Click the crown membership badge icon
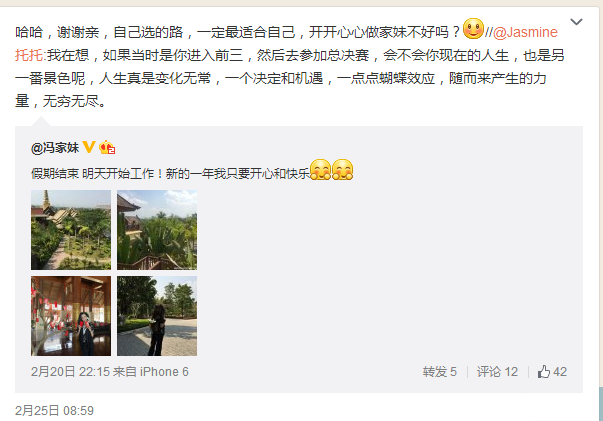The image size is (603, 421). [107, 147]
